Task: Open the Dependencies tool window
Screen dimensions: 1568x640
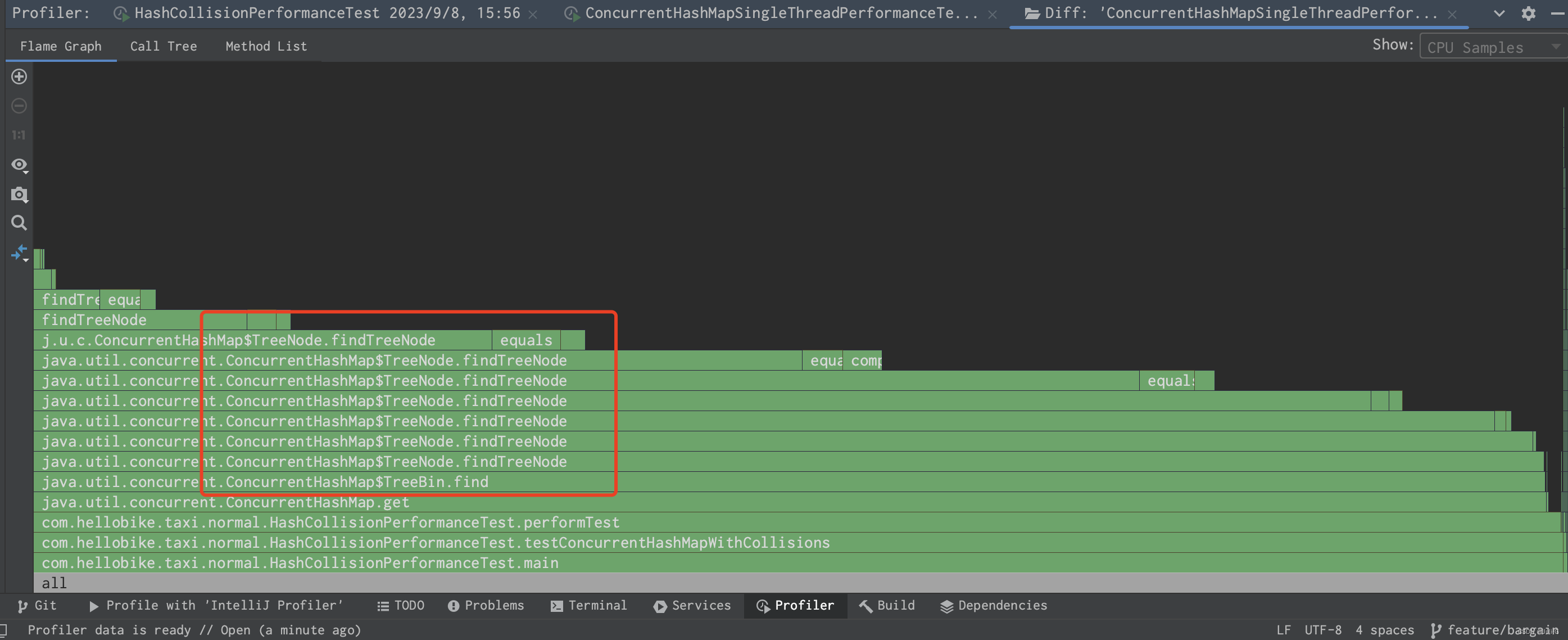Action: coord(994,605)
